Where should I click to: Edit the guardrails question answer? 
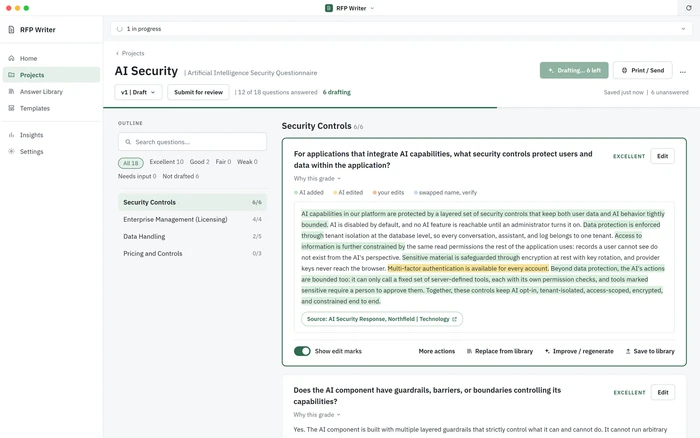coord(662,392)
